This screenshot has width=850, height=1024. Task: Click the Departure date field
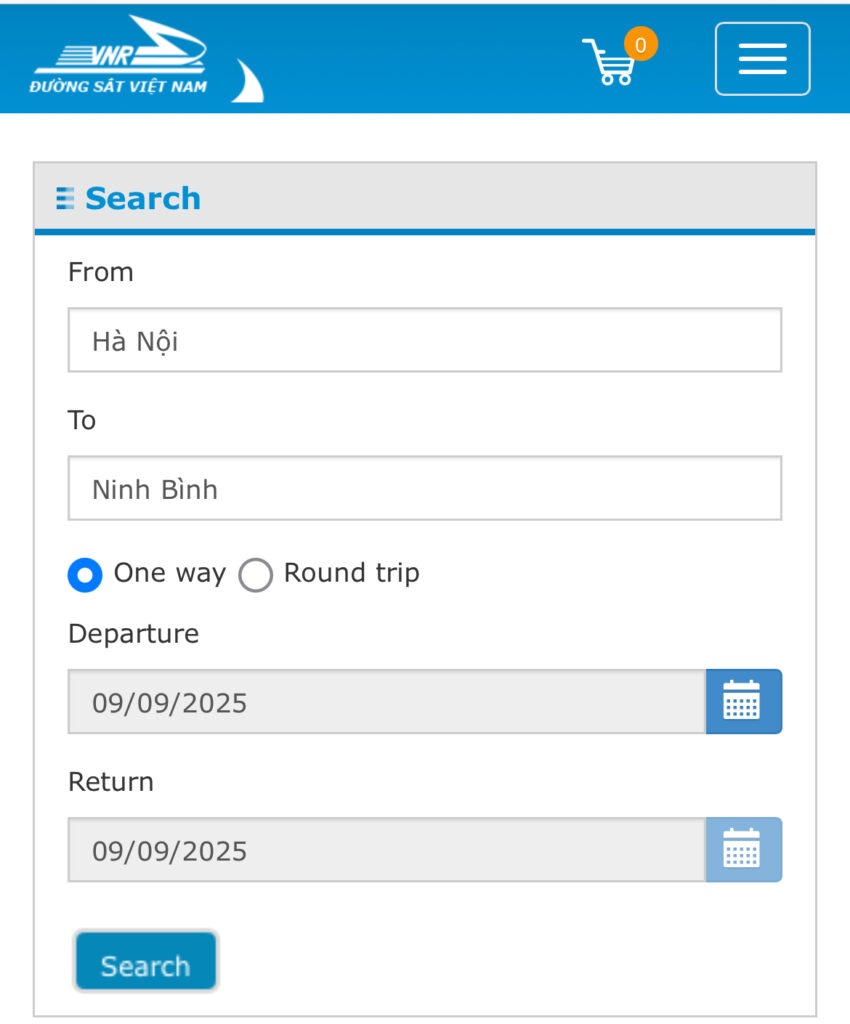tap(387, 701)
